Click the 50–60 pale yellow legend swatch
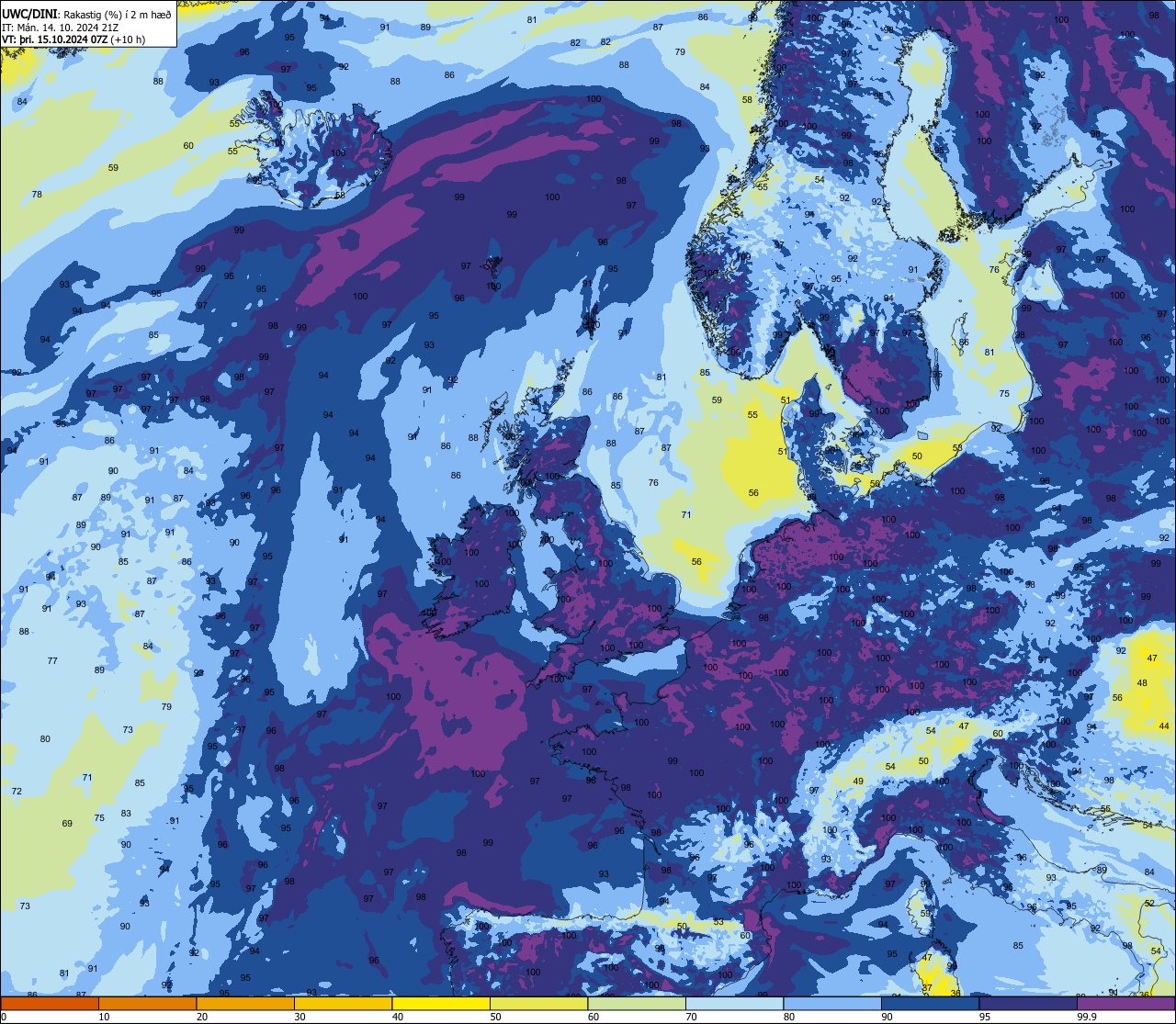 tap(538, 1004)
